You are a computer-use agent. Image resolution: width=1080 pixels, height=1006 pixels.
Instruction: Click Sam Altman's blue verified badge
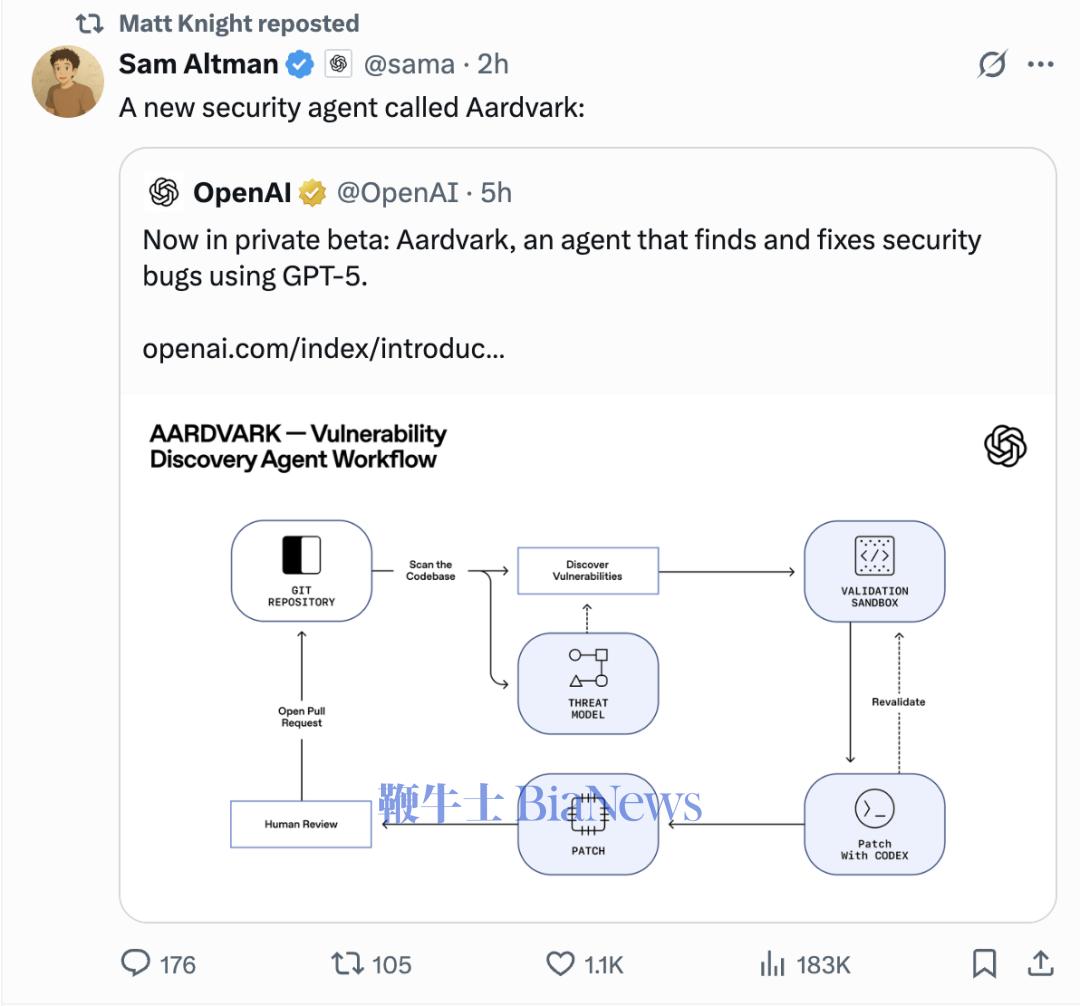coord(300,65)
